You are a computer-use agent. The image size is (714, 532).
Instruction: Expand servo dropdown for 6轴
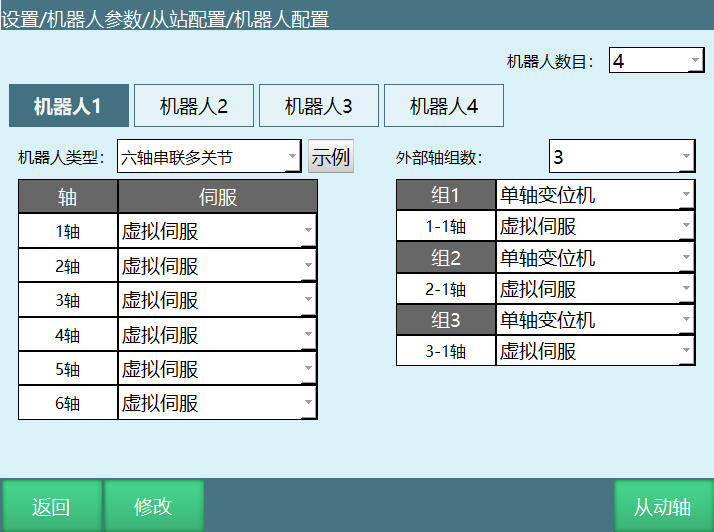[x=217, y=403]
